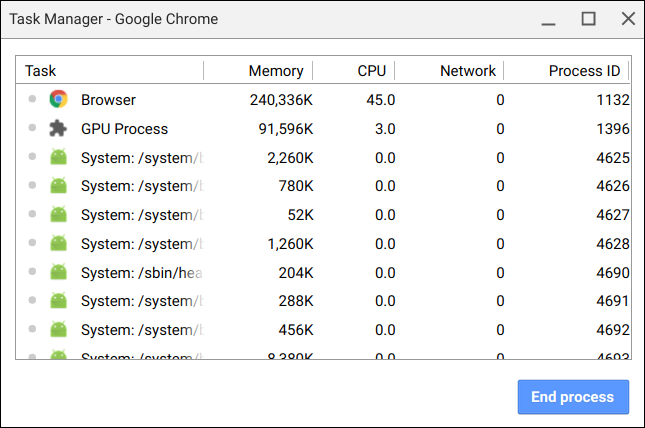
Task: Click Android icon for process 4628
Action: pos(58,244)
